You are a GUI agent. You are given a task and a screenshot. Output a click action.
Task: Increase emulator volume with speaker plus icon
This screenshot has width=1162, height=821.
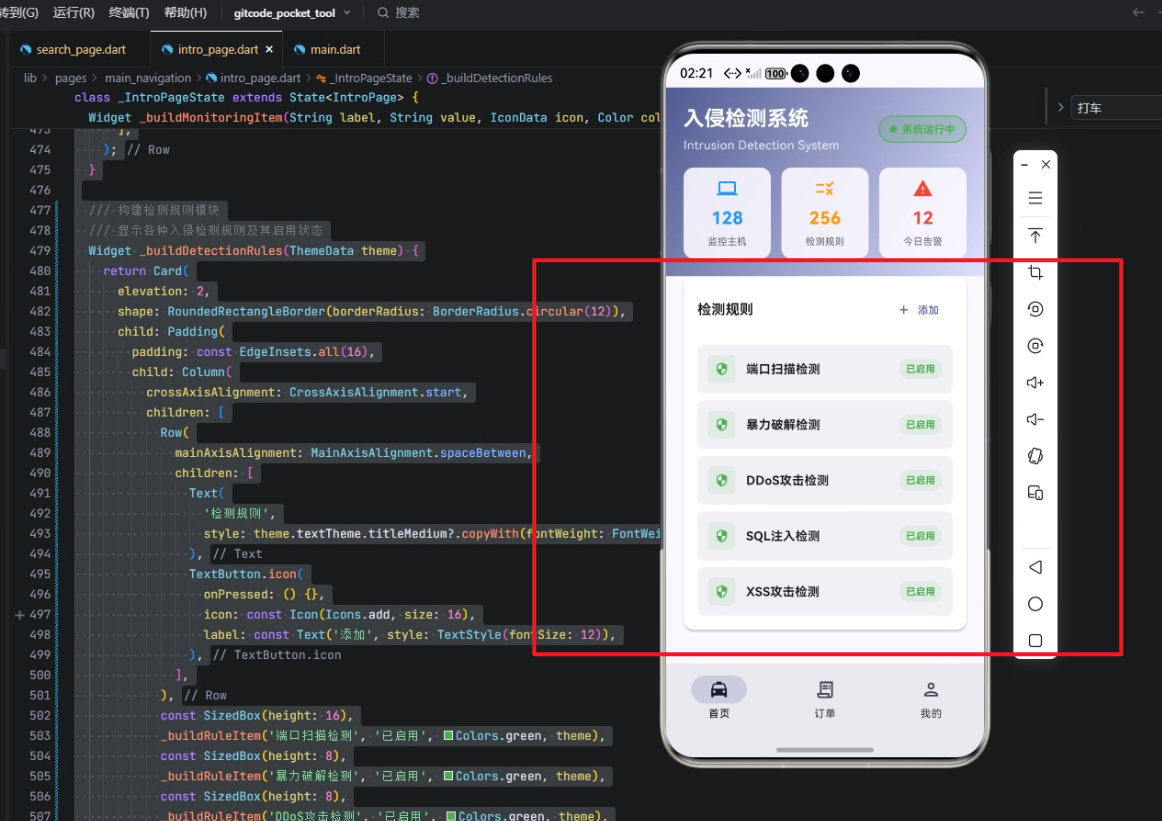coord(1035,382)
